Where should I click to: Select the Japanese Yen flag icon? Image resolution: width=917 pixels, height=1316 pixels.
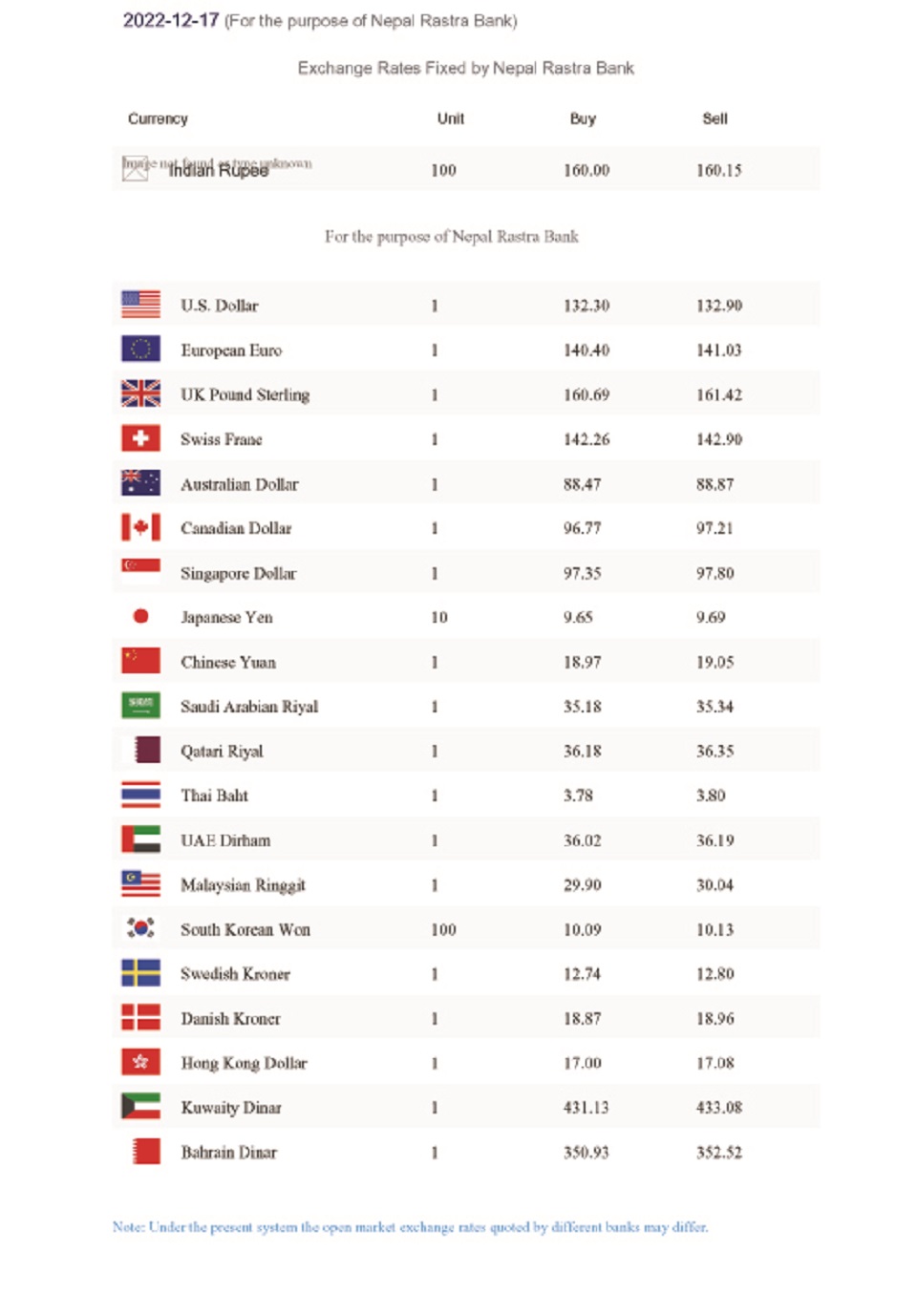pyautogui.click(x=140, y=616)
